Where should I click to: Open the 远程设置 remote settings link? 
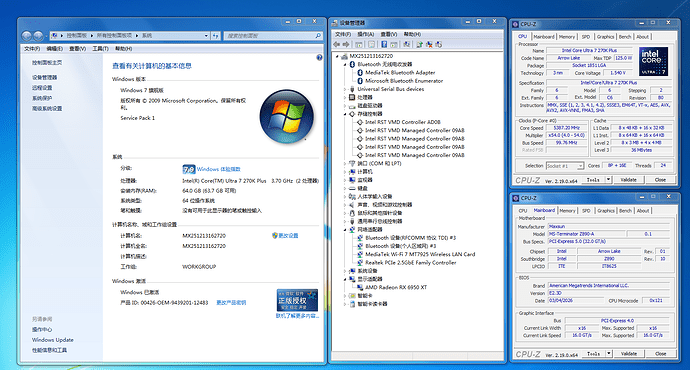click(42, 88)
